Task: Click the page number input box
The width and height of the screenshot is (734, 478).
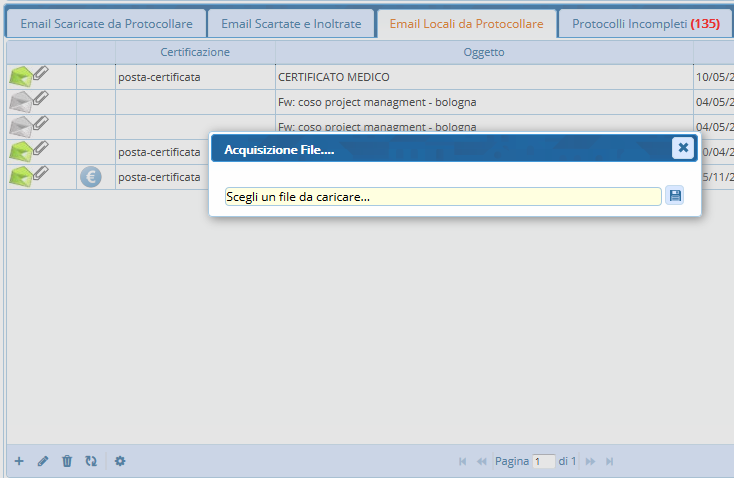Action: tap(544, 461)
